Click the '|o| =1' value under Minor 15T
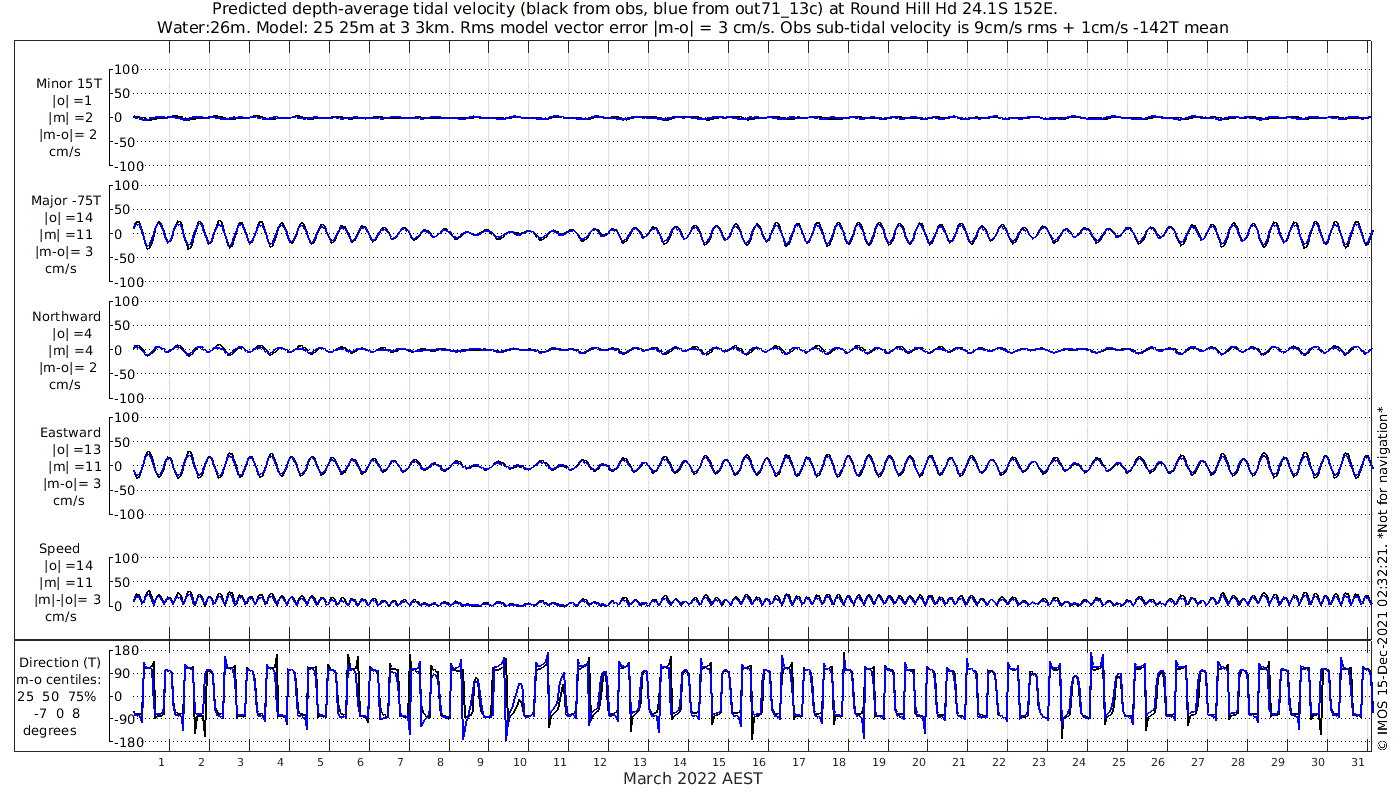Image resolution: width=1400 pixels, height=800 pixels. (x=72, y=101)
